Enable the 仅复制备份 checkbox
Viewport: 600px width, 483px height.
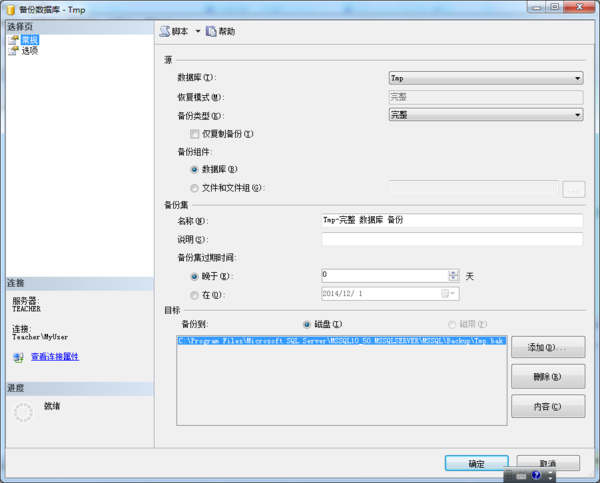point(195,134)
